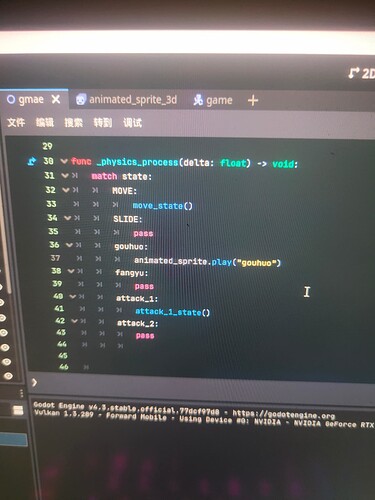Viewport: 375px width, 500px height.
Task: Switch to the animated_sprite_3d tab
Action: point(127,100)
